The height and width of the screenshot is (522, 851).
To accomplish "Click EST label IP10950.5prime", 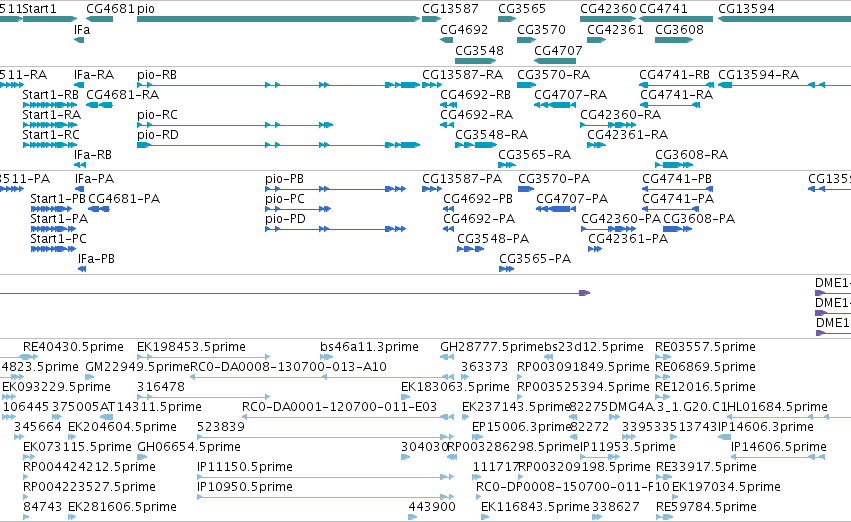I will [x=245, y=487].
